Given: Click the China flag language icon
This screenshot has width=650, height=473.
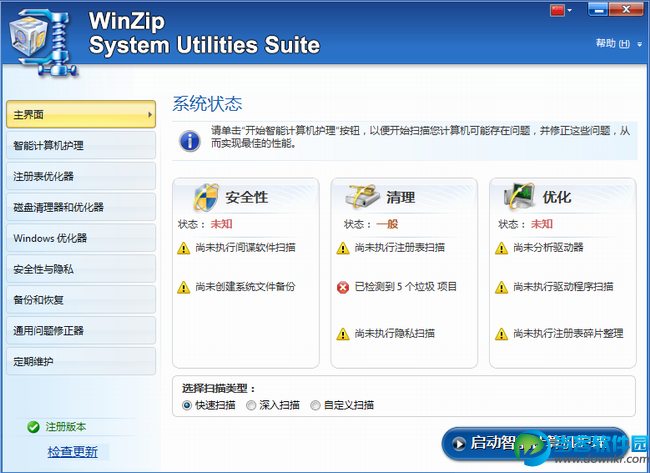Looking at the screenshot, I should click(x=558, y=10).
